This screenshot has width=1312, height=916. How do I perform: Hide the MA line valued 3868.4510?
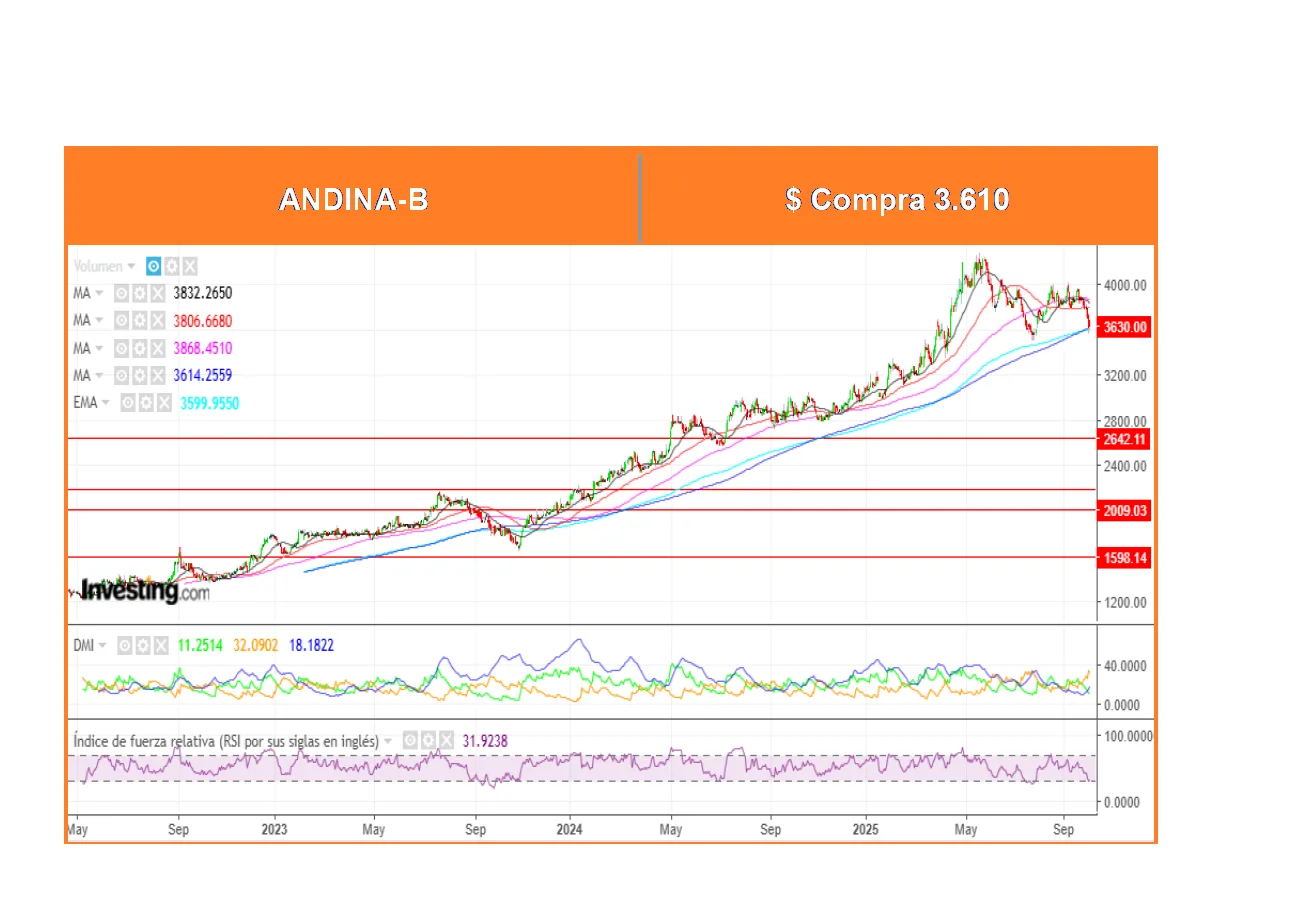pos(121,348)
